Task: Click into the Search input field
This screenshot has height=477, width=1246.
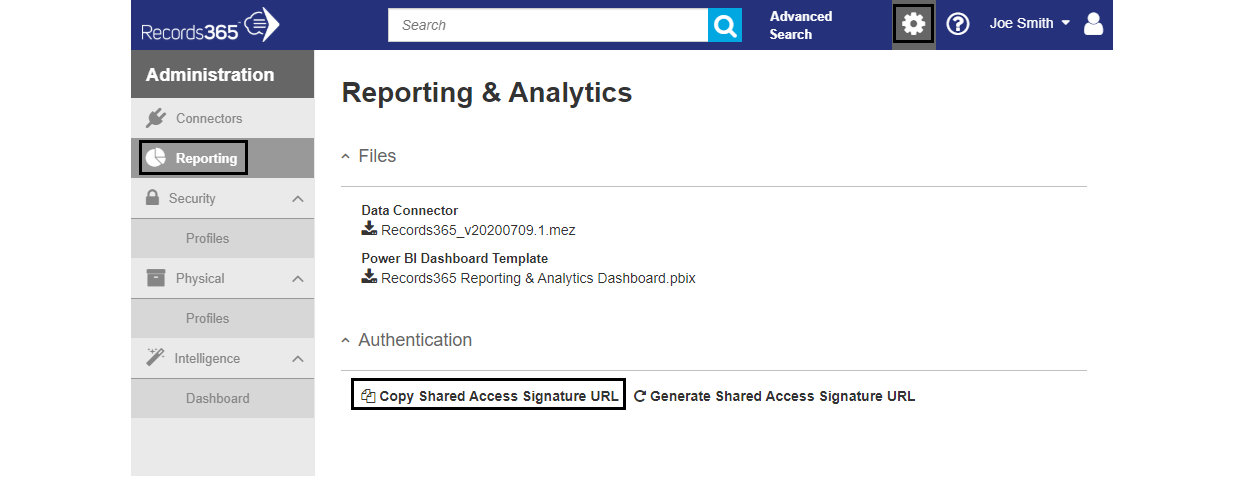Action: click(x=548, y=25)
